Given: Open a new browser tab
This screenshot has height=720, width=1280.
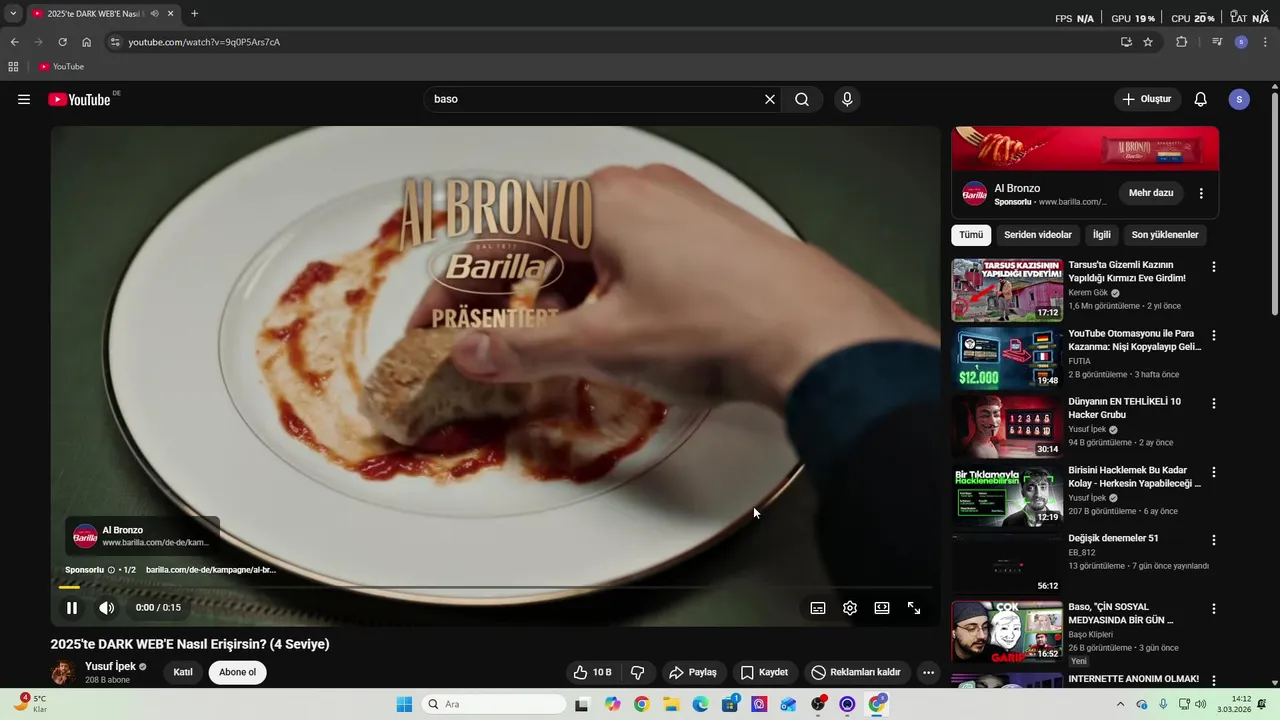Looking at the screenshot, I should (x=194, y=14).
